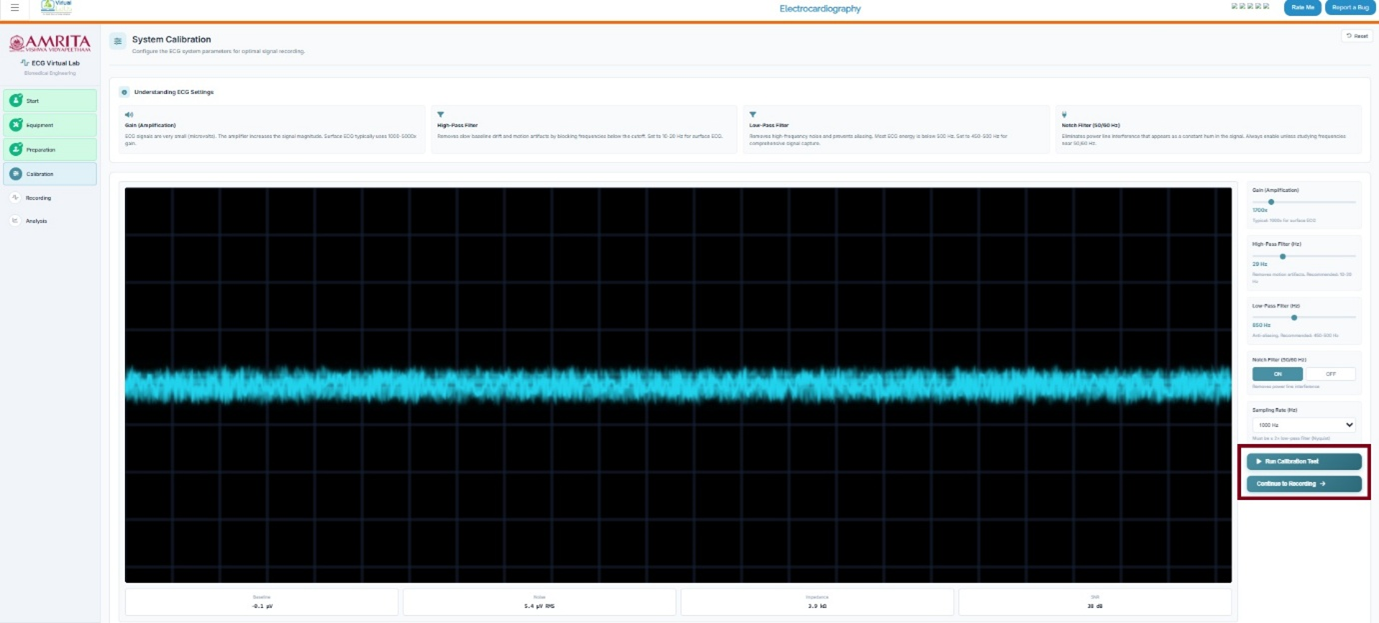Click the Understanding ECG Settings info icon
Image resolution: width=1379 pixels, height=623 pixels.
tap(124, 92)
